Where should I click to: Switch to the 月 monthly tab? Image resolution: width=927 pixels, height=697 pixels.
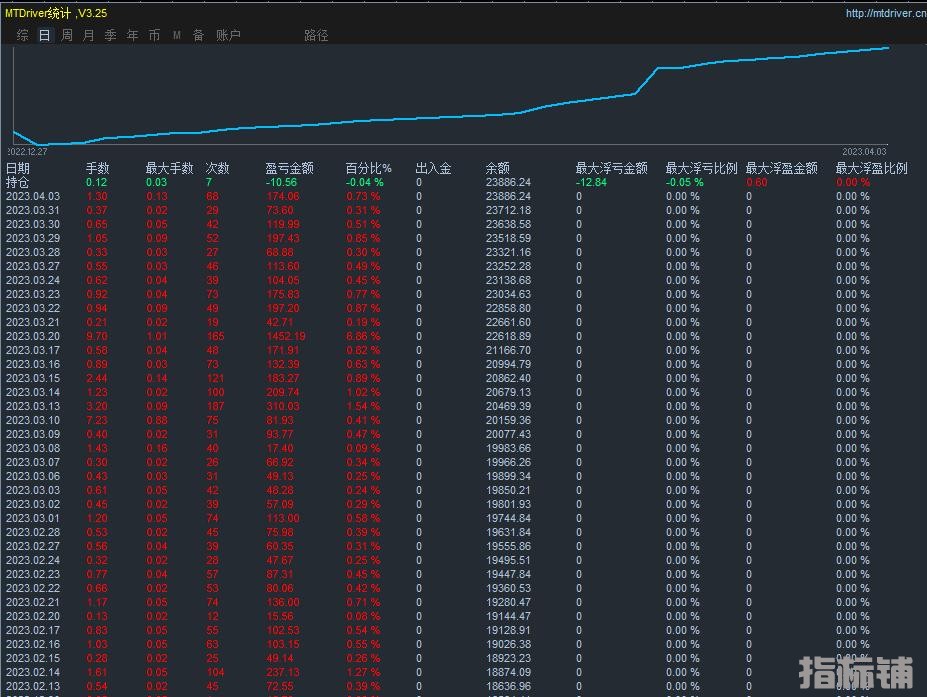[x=89, y=35]
